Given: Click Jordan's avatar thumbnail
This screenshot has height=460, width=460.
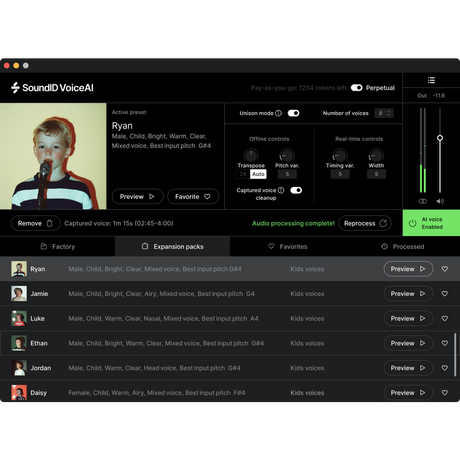Looking at the screenshot, I should point(19,368).
